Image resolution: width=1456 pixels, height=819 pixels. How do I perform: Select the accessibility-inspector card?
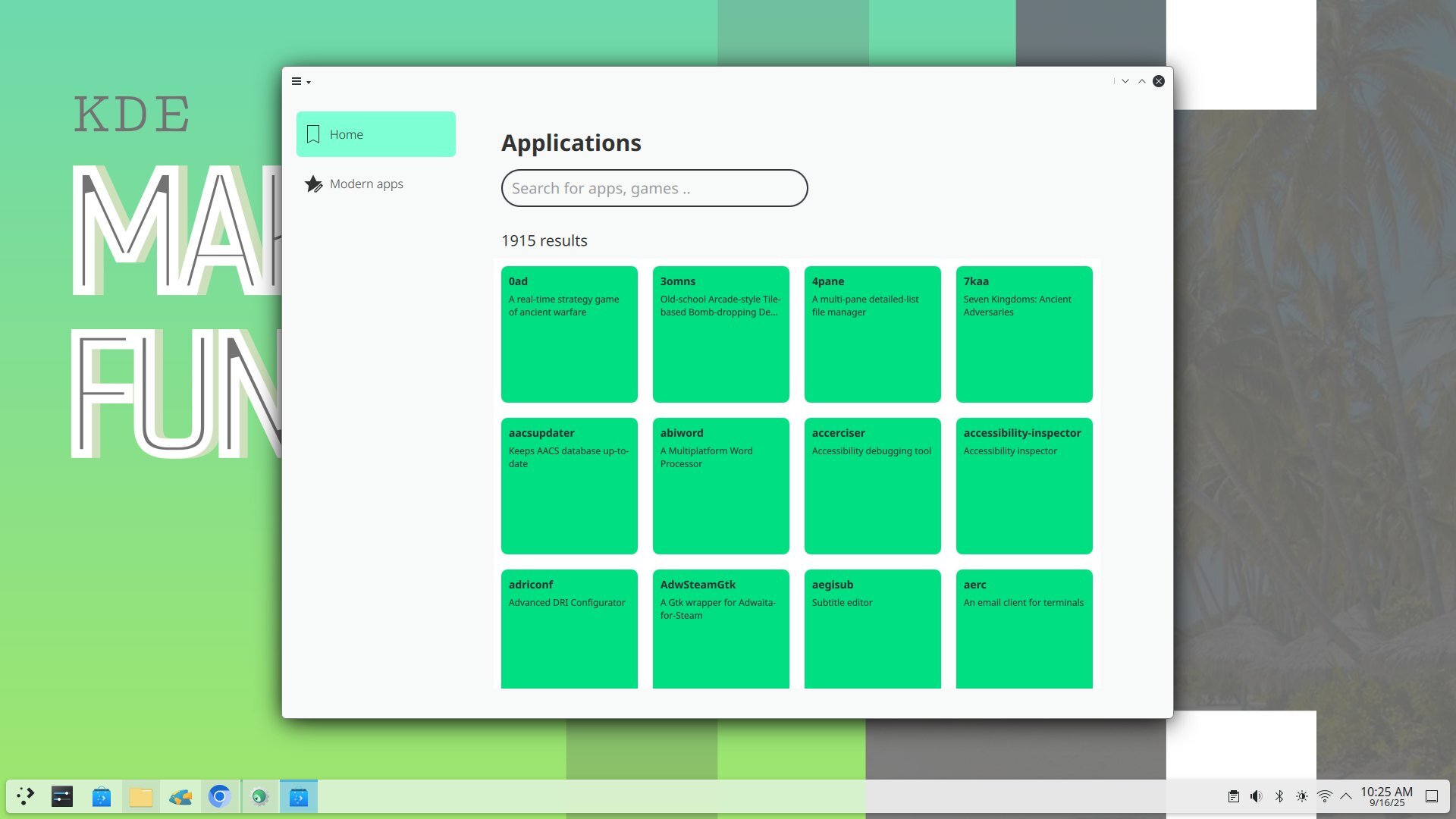[1024, 485]
